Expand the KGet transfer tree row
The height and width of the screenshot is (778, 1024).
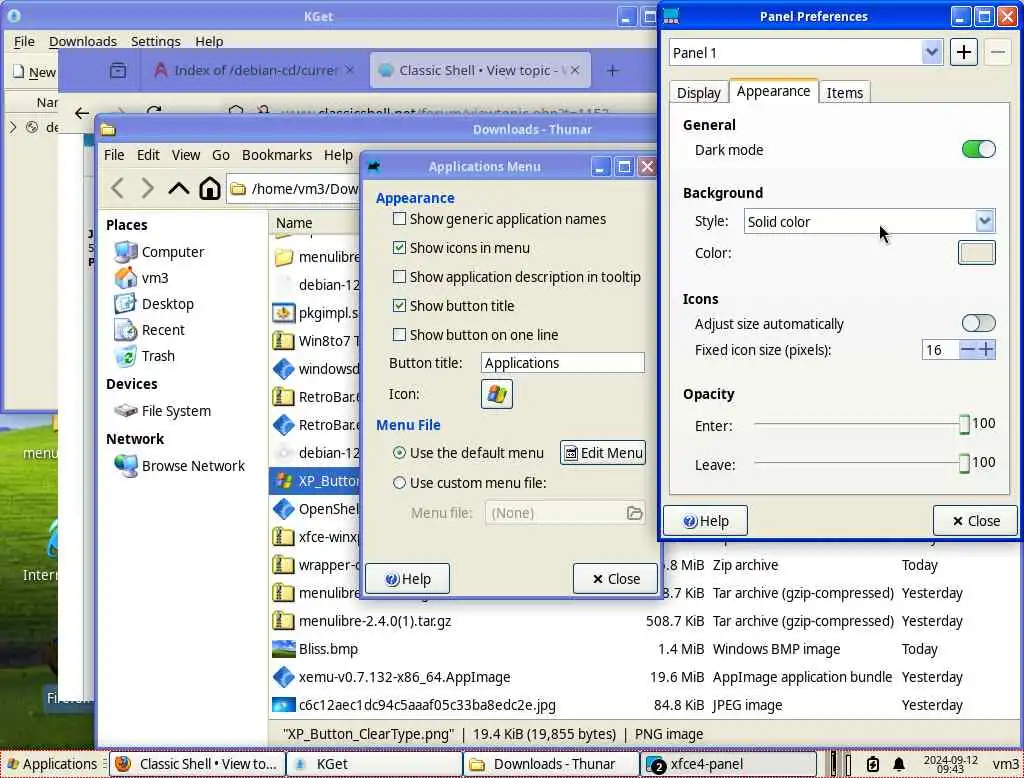[x=13, y=127]
